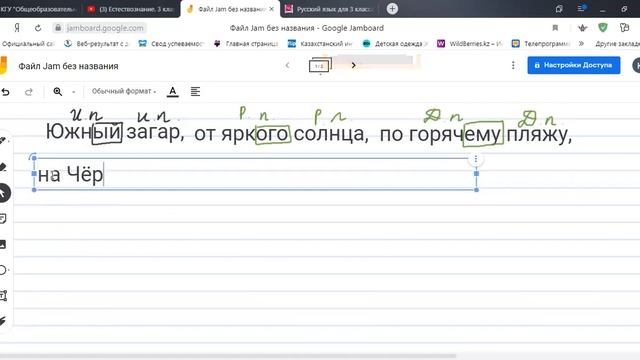Open the text box three-dot menu
The height and width of the screenshot is (360, 640).
point(476,159)
